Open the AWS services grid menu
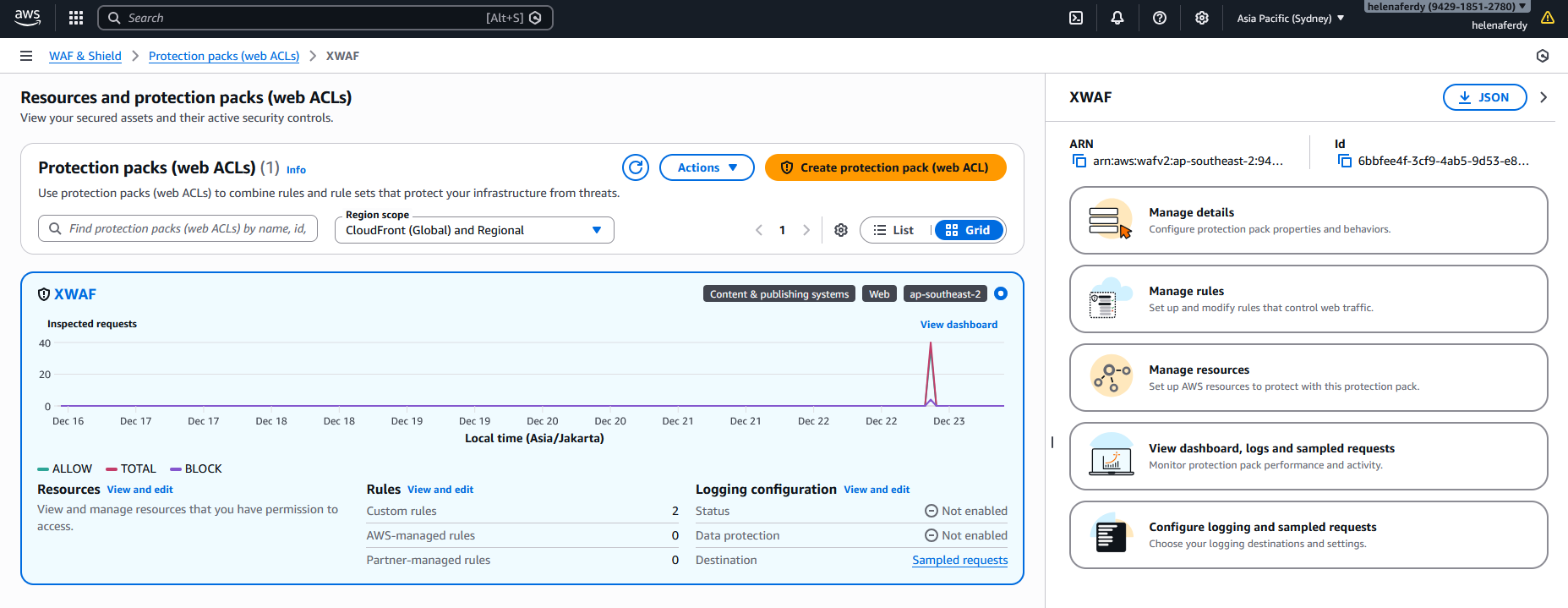This screenshot has height=608, width=1568. (x=76, y=18)
